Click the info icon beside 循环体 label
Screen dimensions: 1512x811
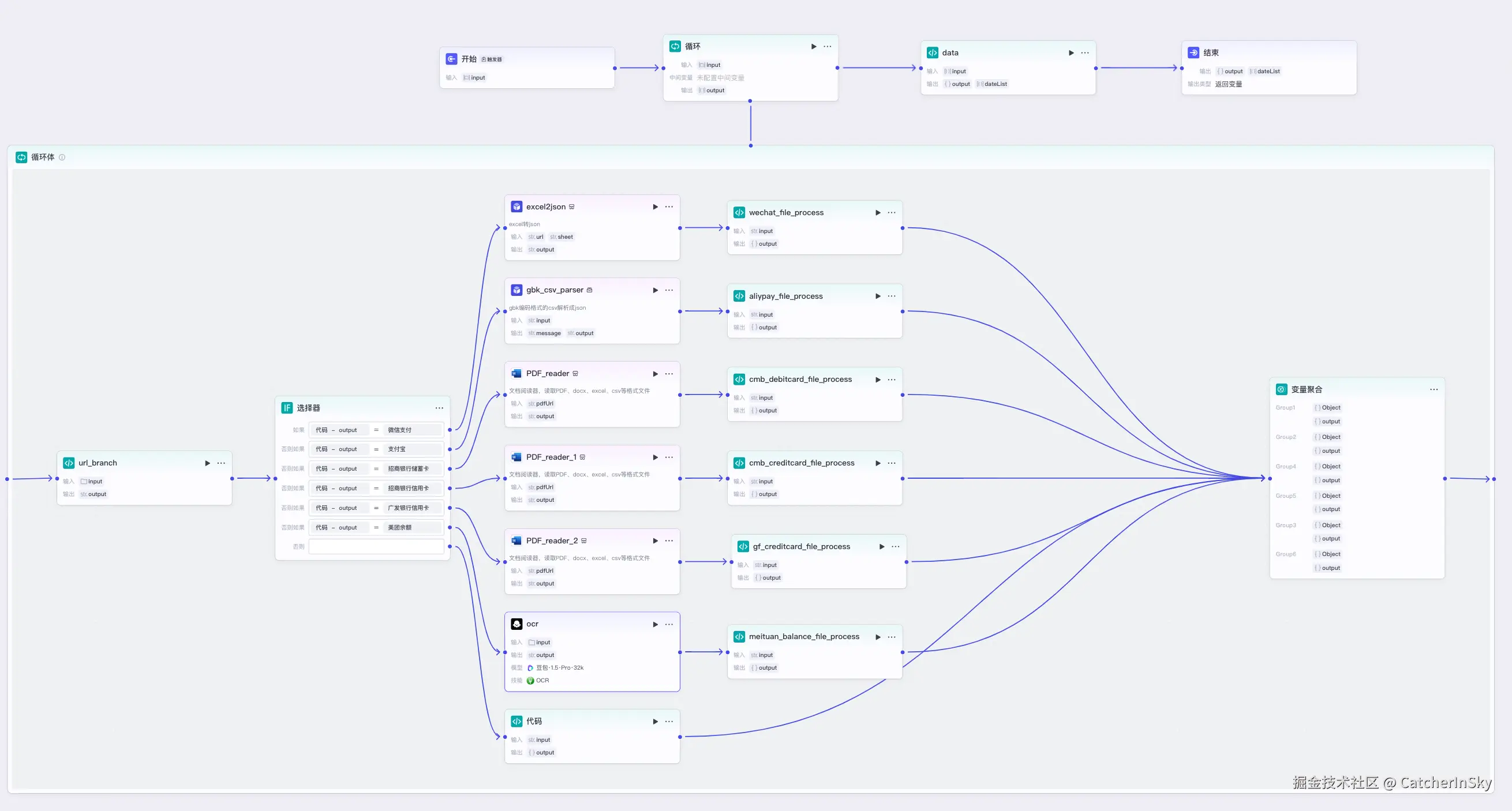pos(63,157)
